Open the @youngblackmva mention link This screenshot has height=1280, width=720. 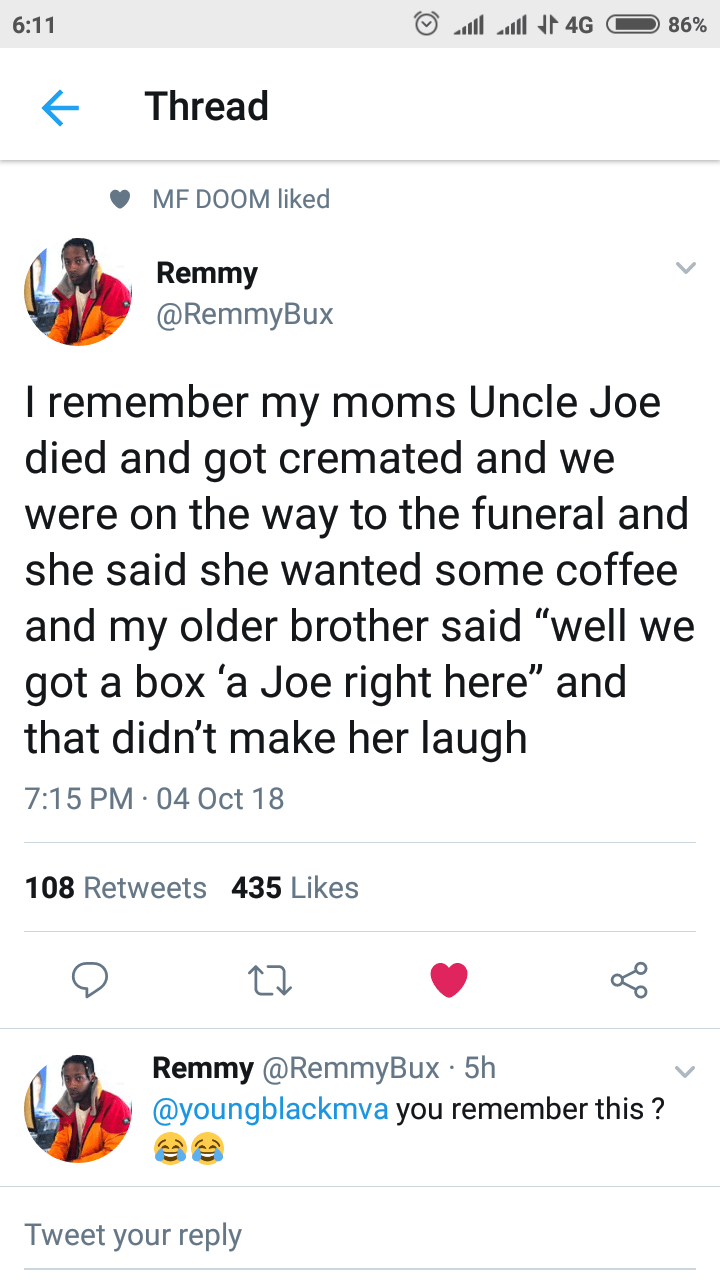coord(269,1109)
